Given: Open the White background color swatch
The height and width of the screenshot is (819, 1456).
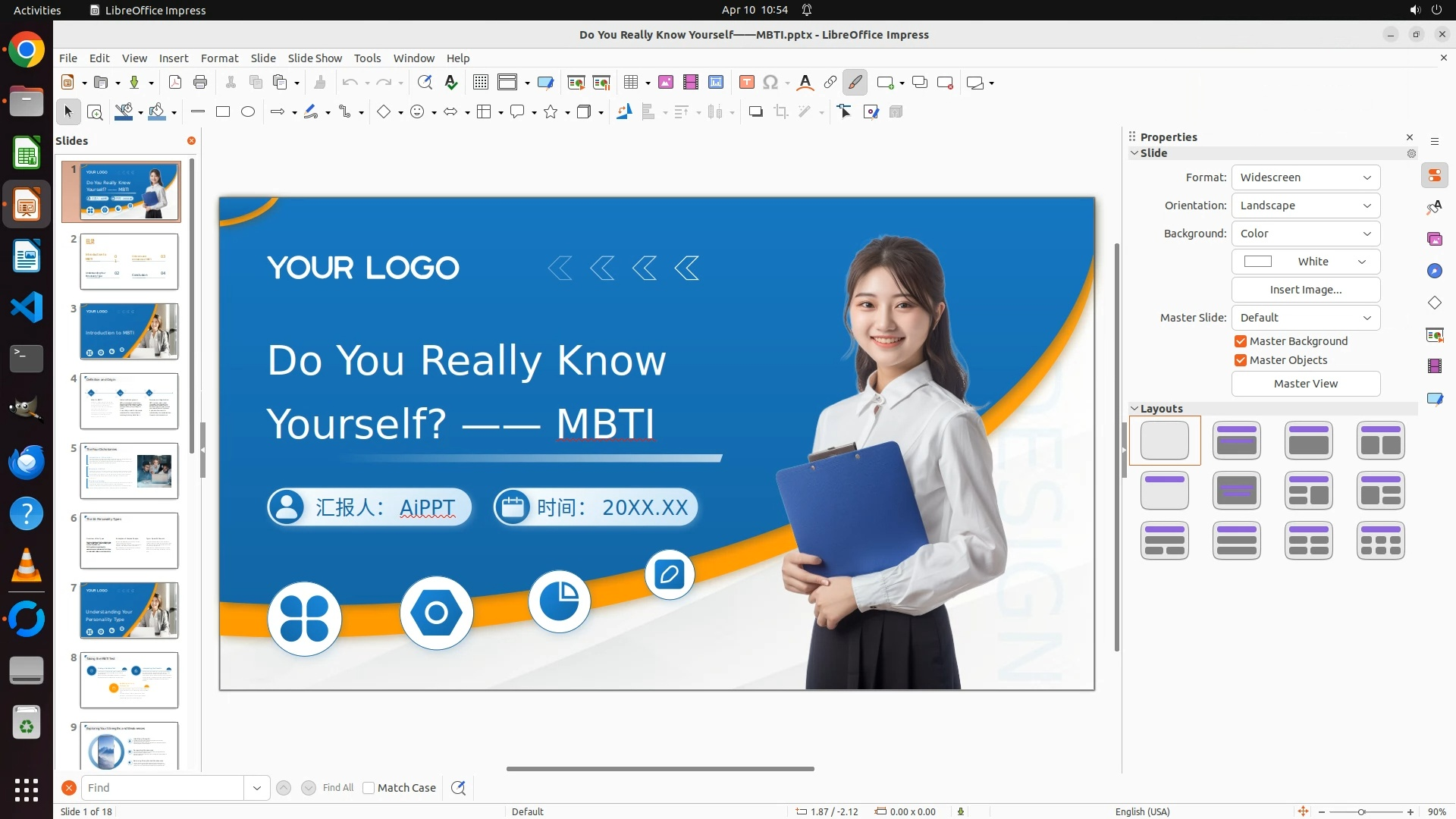Looking at the screenshot, I should tap(1305, 262).
